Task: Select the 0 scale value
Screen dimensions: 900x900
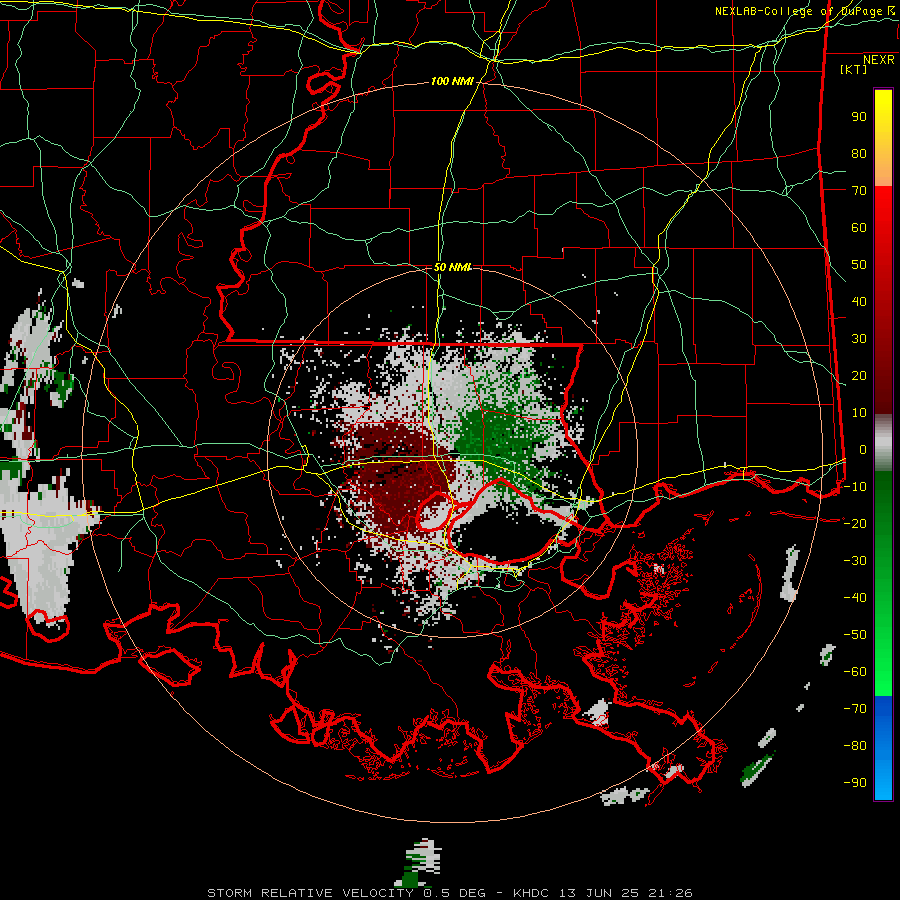Action: [x=863, y=450]
